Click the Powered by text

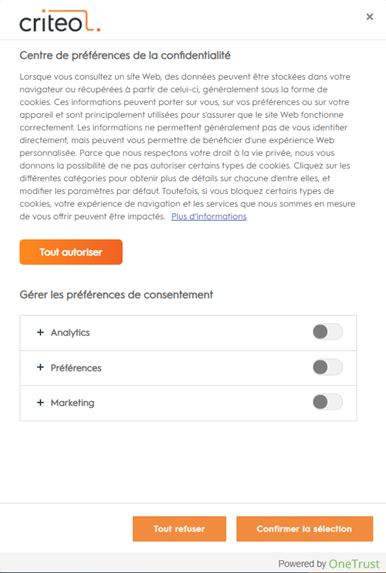click(x=302, y=563)
